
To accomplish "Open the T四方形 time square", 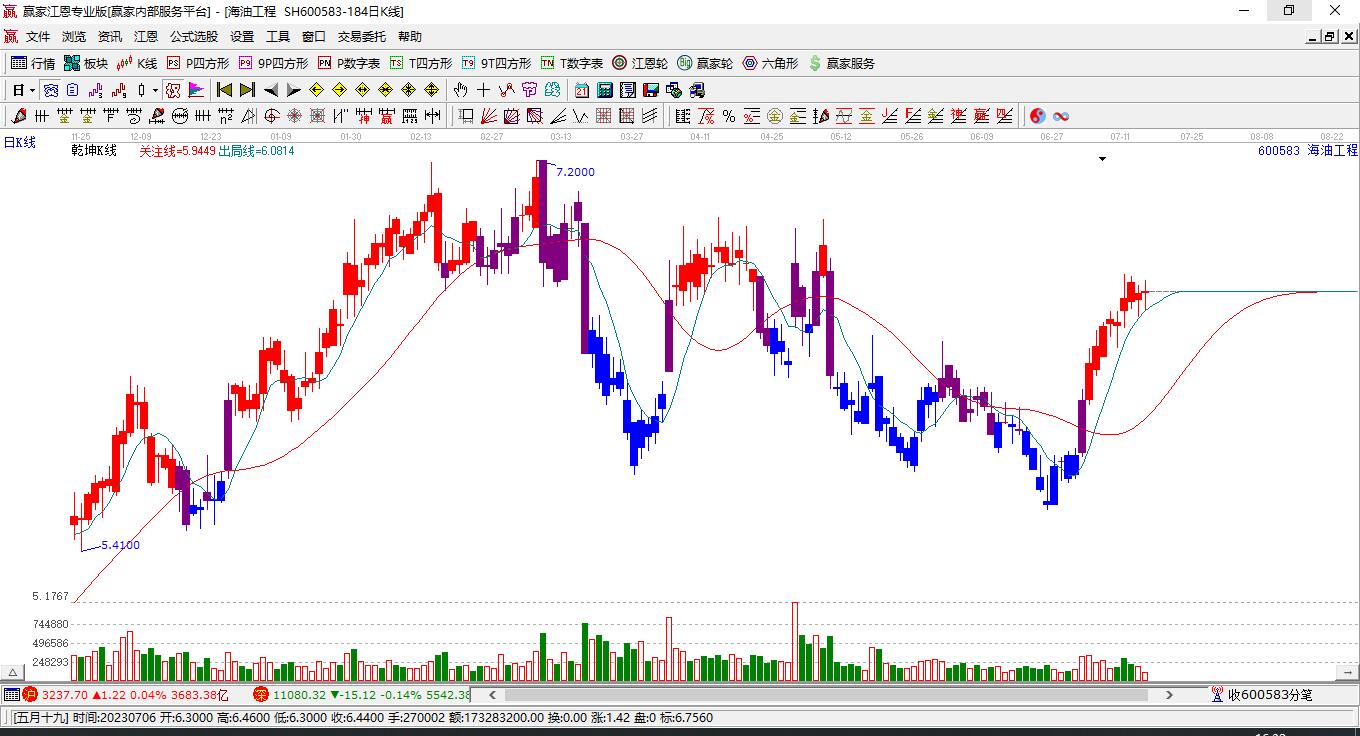I will [x=421, y=63].
